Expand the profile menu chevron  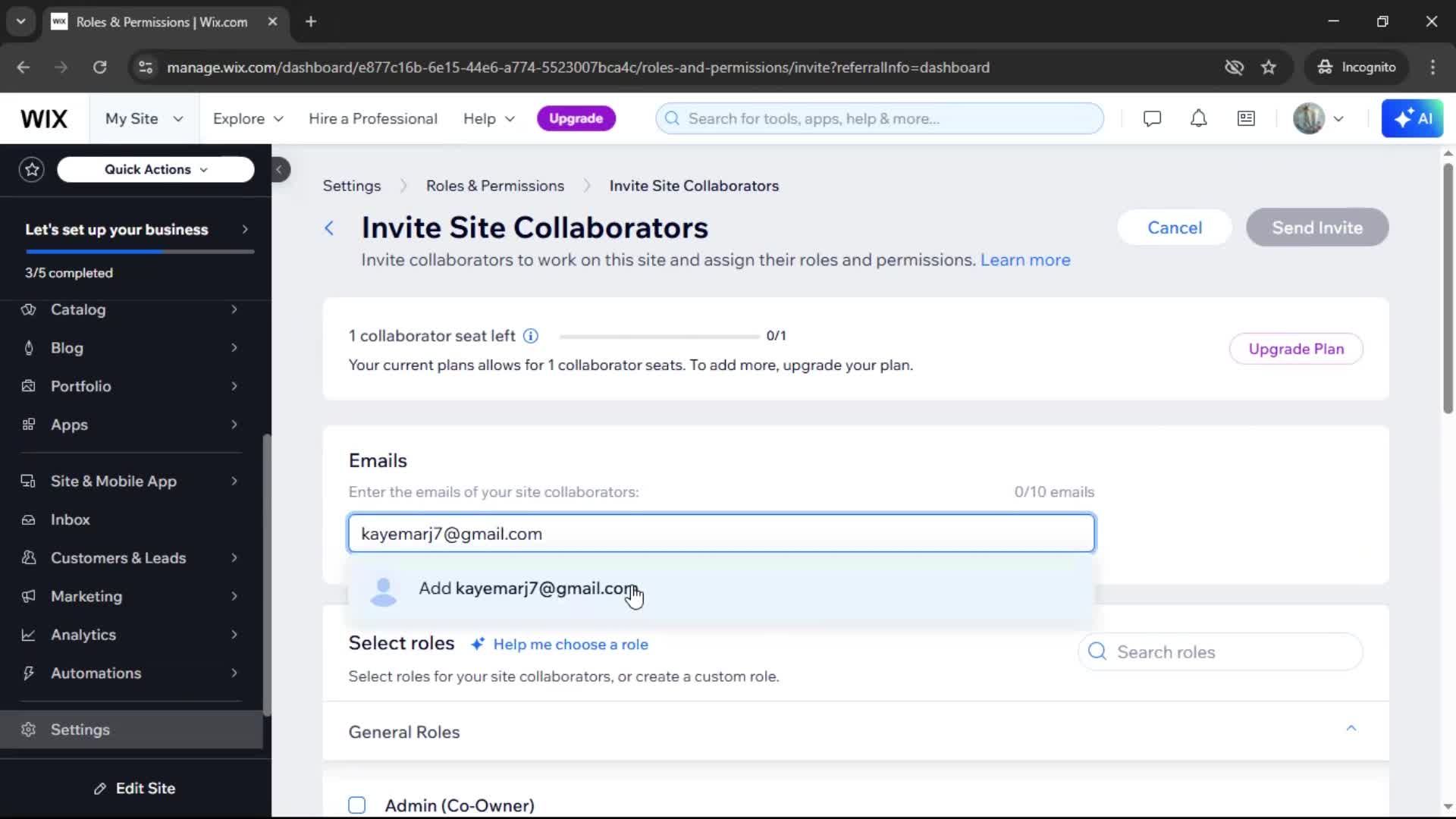(x=1338, y=118)
